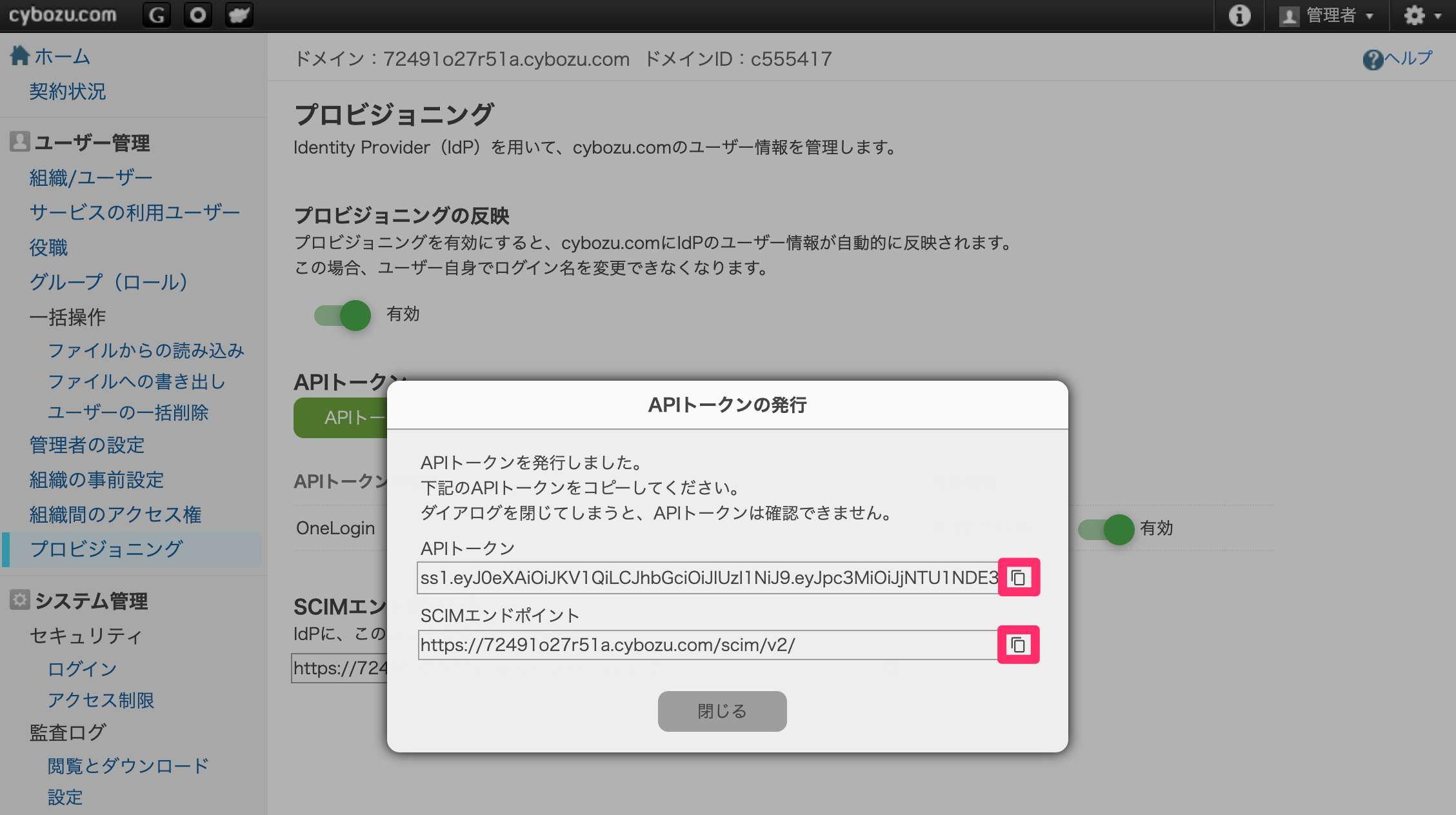Open ファイルからの読み込み under 一括操作

[146, 350]
